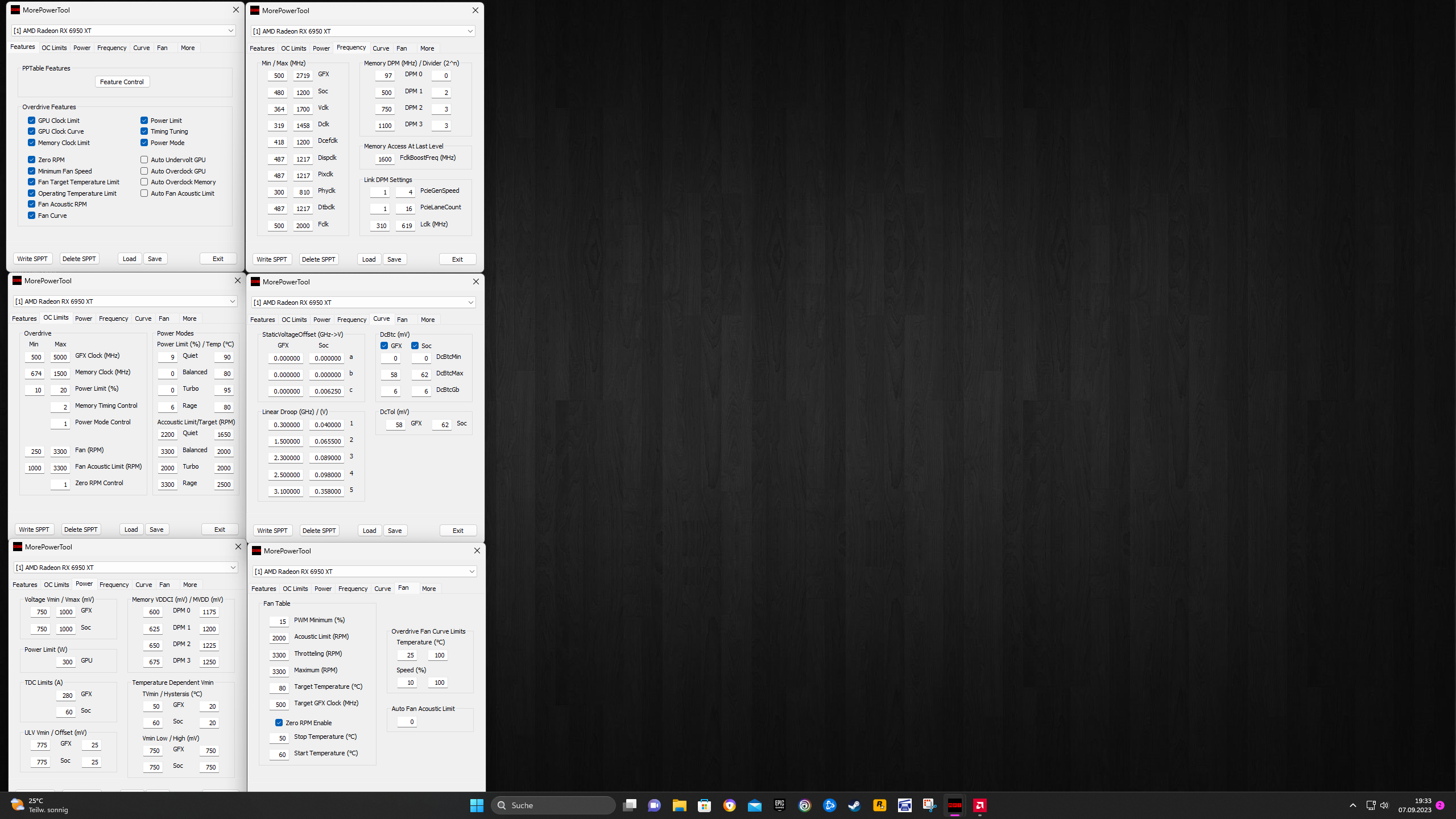Enable Auto Undervolt GPU checkbox
This screenshot has height=819, width=1456.
[x=144, y=160]
